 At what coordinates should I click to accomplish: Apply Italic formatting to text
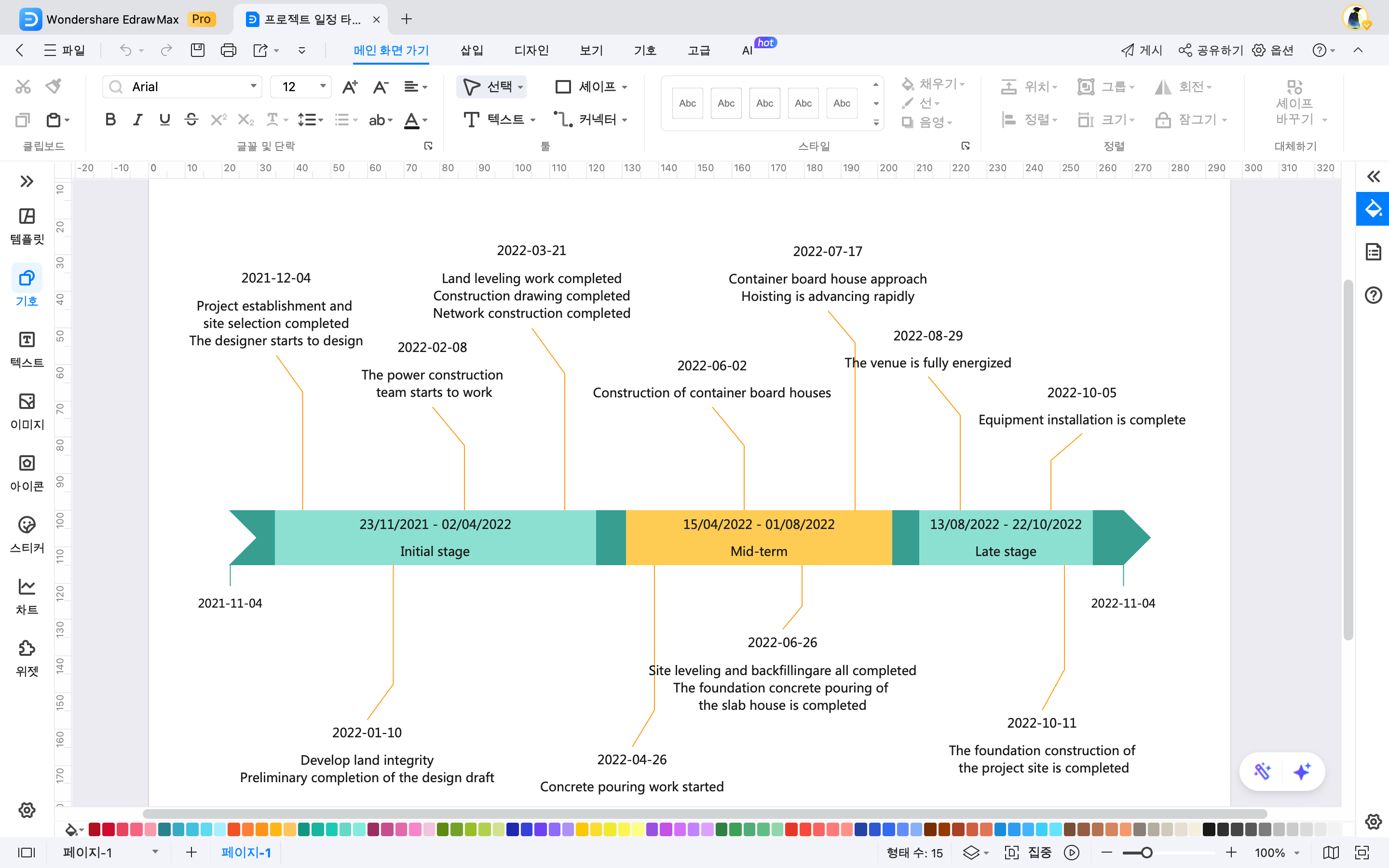137,120
